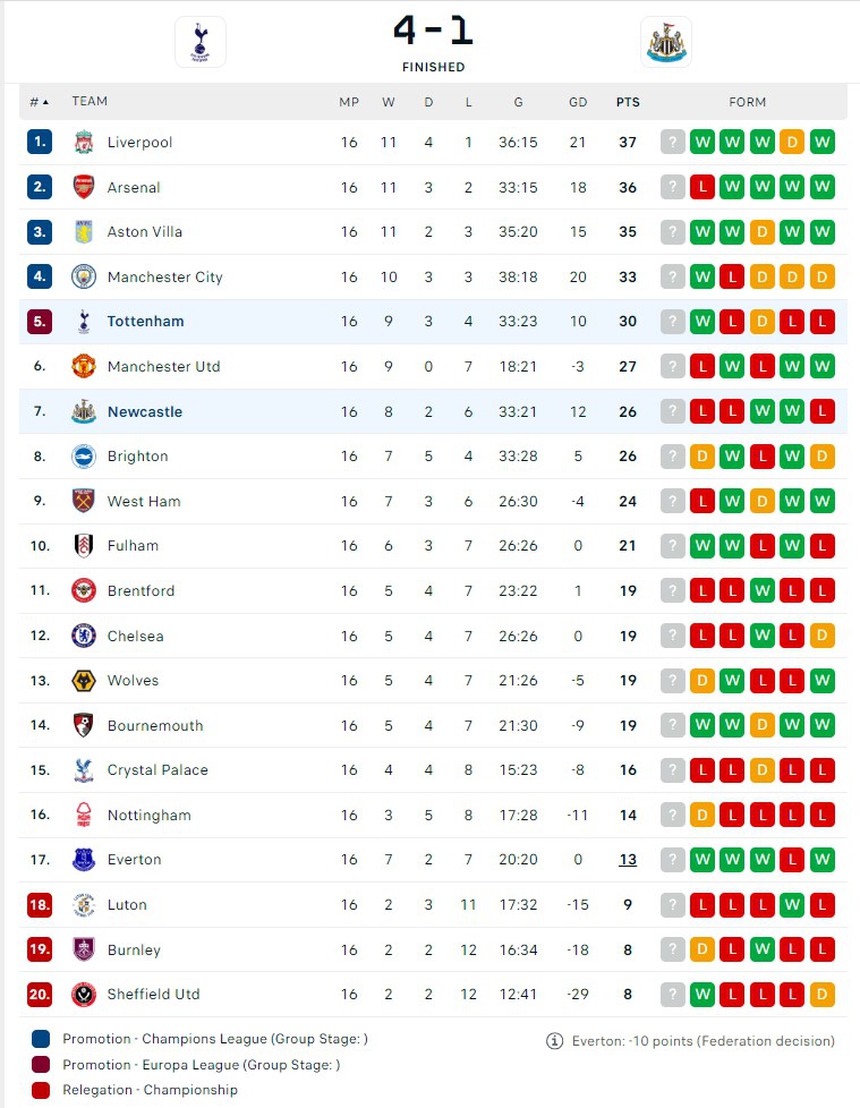Sort standings by GD column header
860x1108 pixels.
pyautogui.click(x=577, y=102)
